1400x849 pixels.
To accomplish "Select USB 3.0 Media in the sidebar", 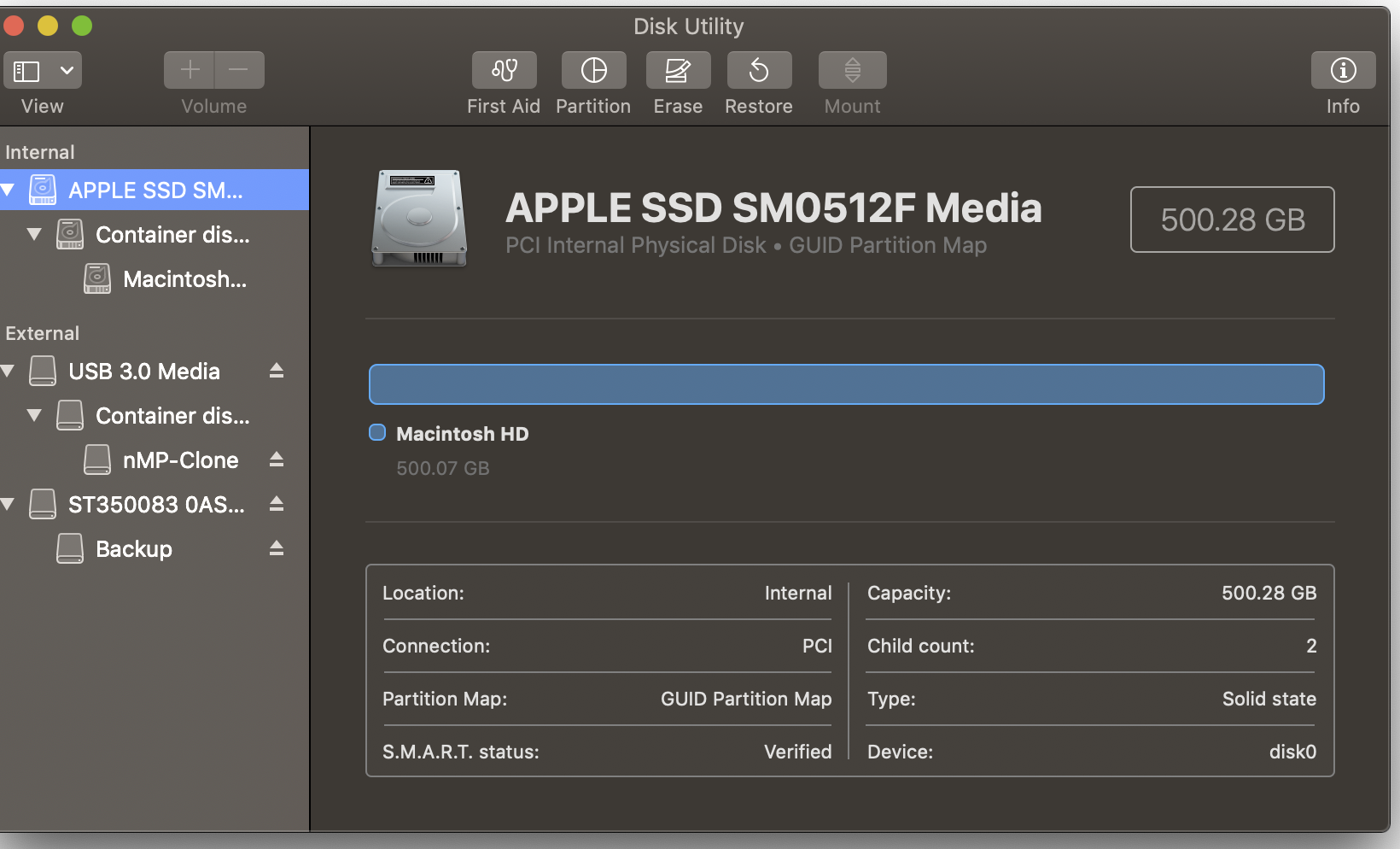I will (x=155, y=371).
